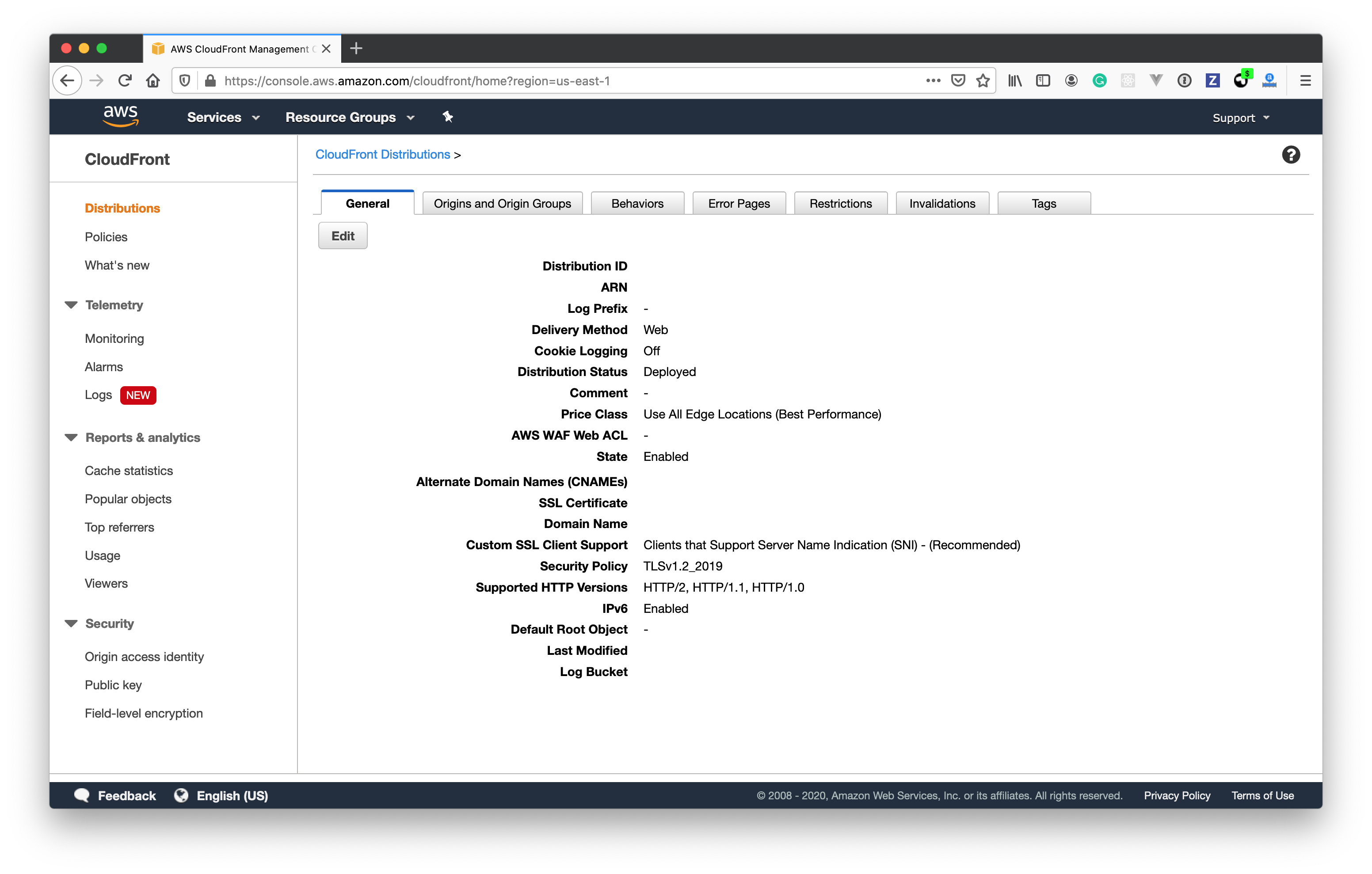Click the Grammarly extension icon
This screenshot has height=874, width=1372.
pos(1099,81)
